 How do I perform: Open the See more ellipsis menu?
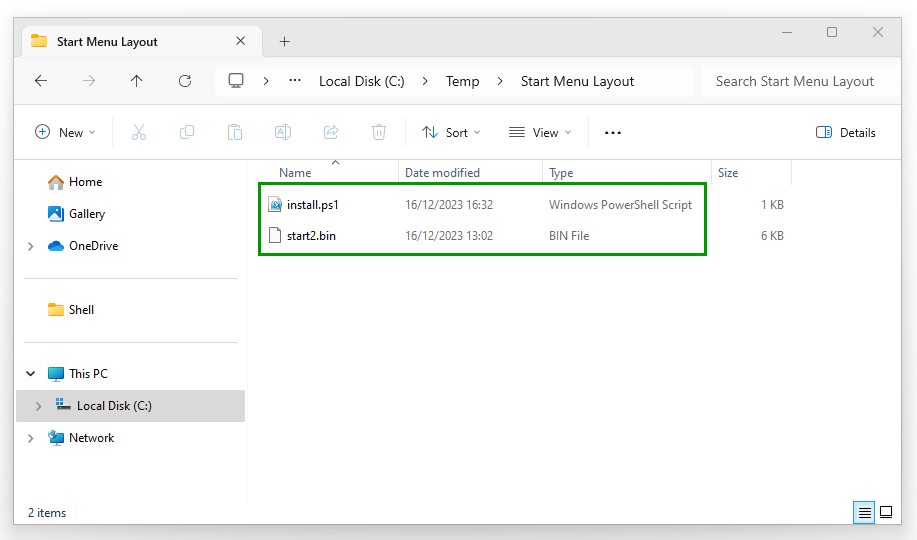click(613, 132)
